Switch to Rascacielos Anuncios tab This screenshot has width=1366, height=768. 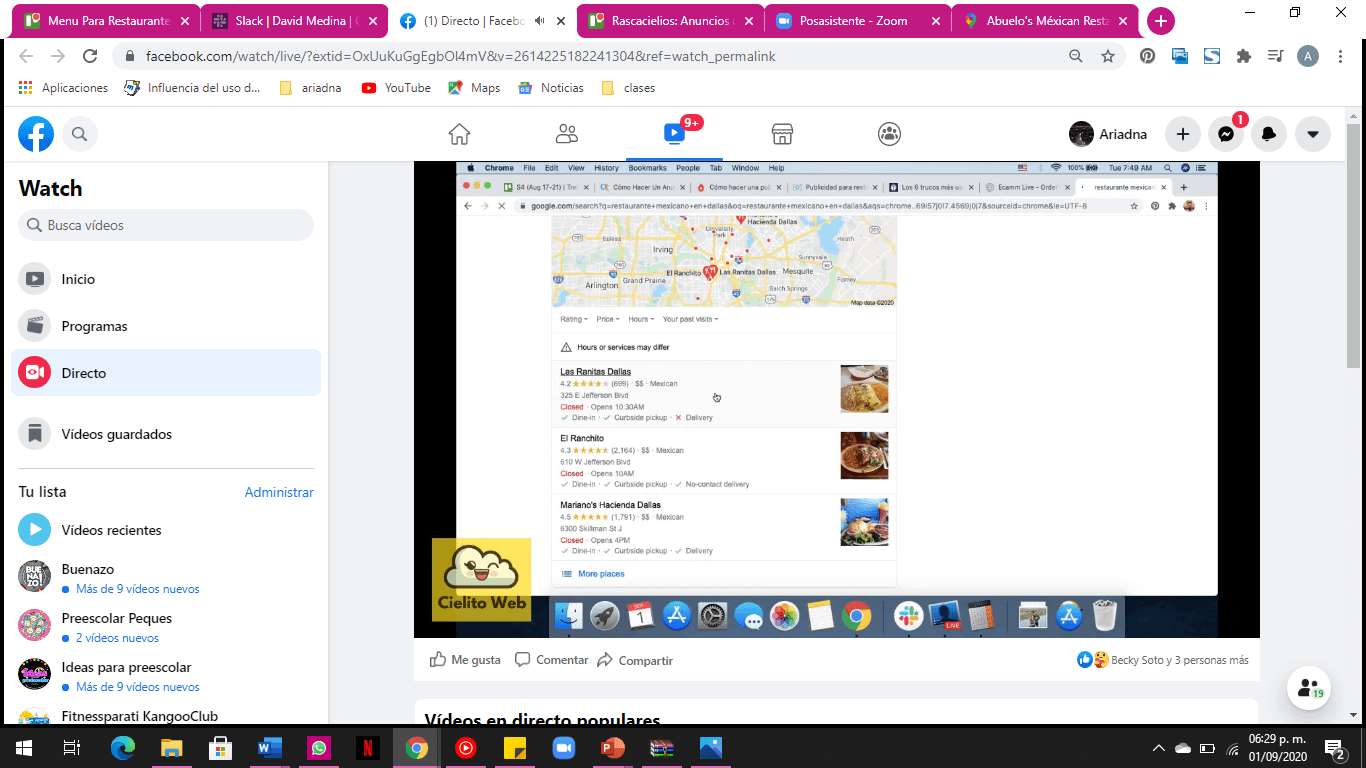click(x=670, y=21)
